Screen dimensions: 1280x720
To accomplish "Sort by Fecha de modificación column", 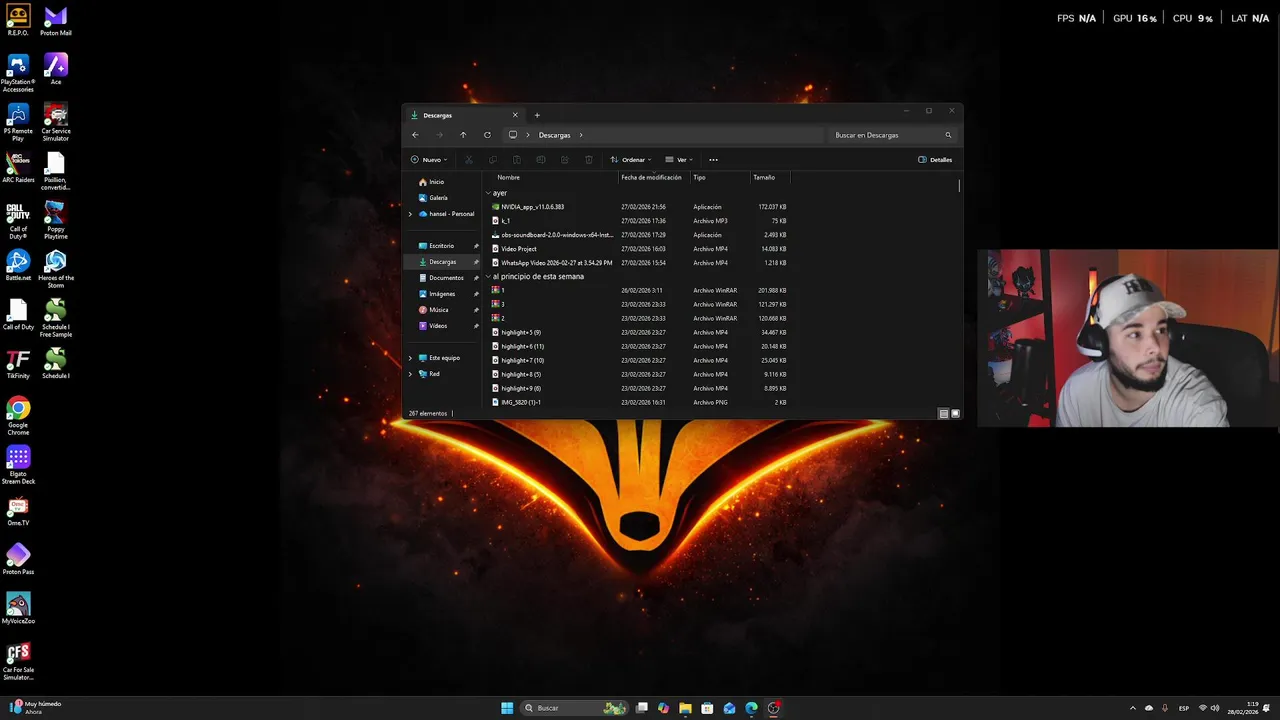I will (651, 177).
